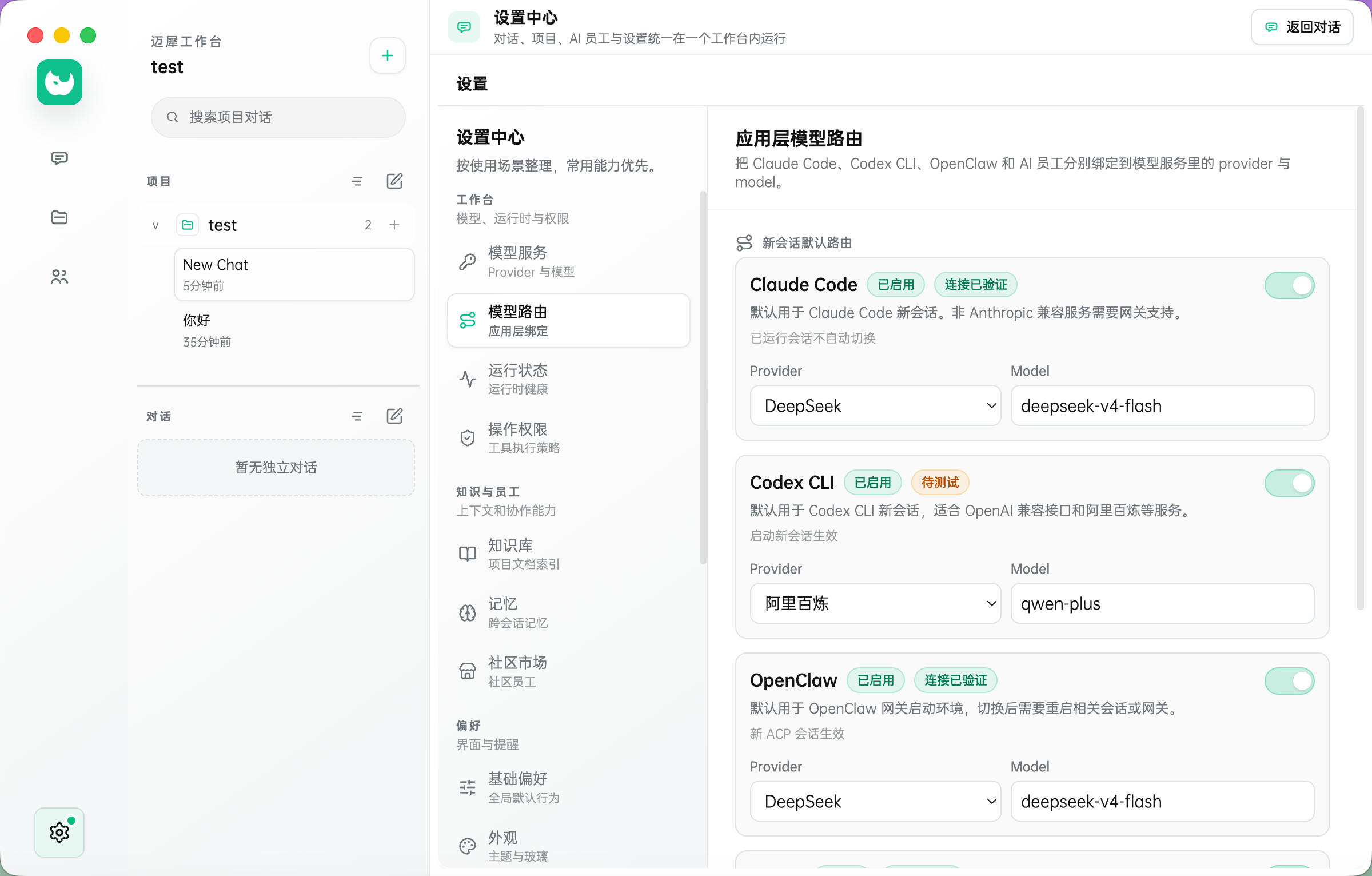Open the AI employees people icon
Viewport: 1372px width, 876px height.
59,277
